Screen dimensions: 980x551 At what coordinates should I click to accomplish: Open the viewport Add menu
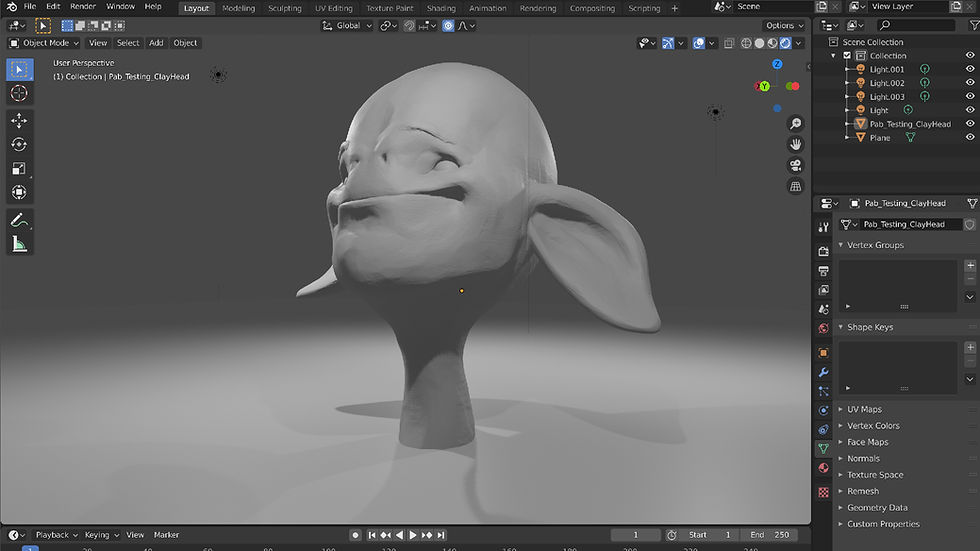(x=156, y=43)
